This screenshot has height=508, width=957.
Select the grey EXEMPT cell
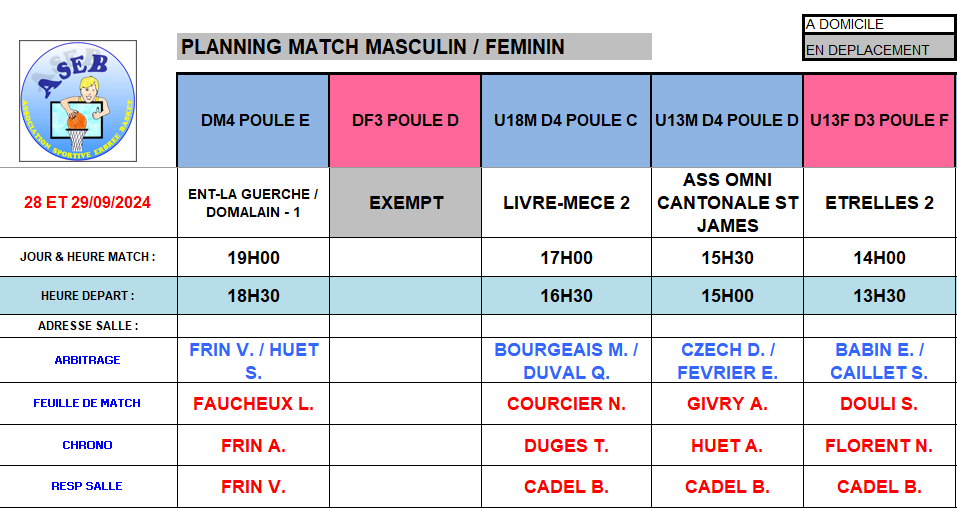(x=405, y=203)
